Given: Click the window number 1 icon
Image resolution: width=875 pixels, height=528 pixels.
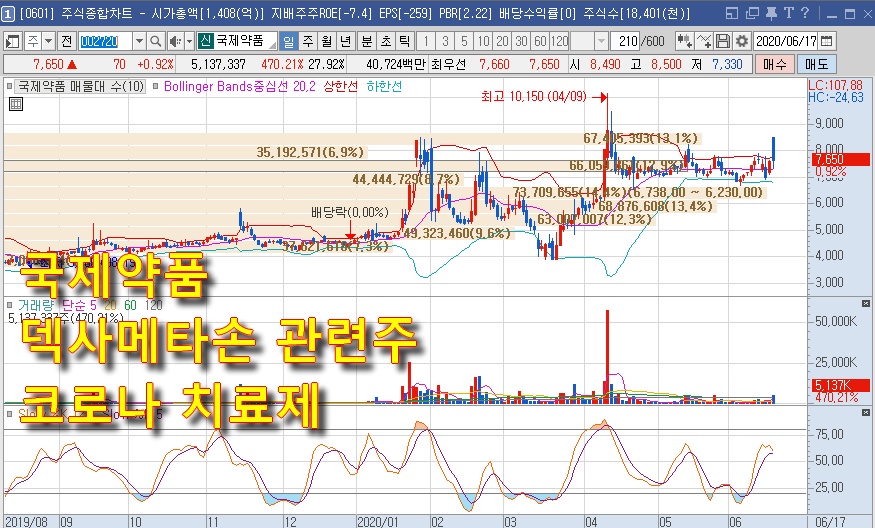Looking at the screenshot, I should point(8,13).
